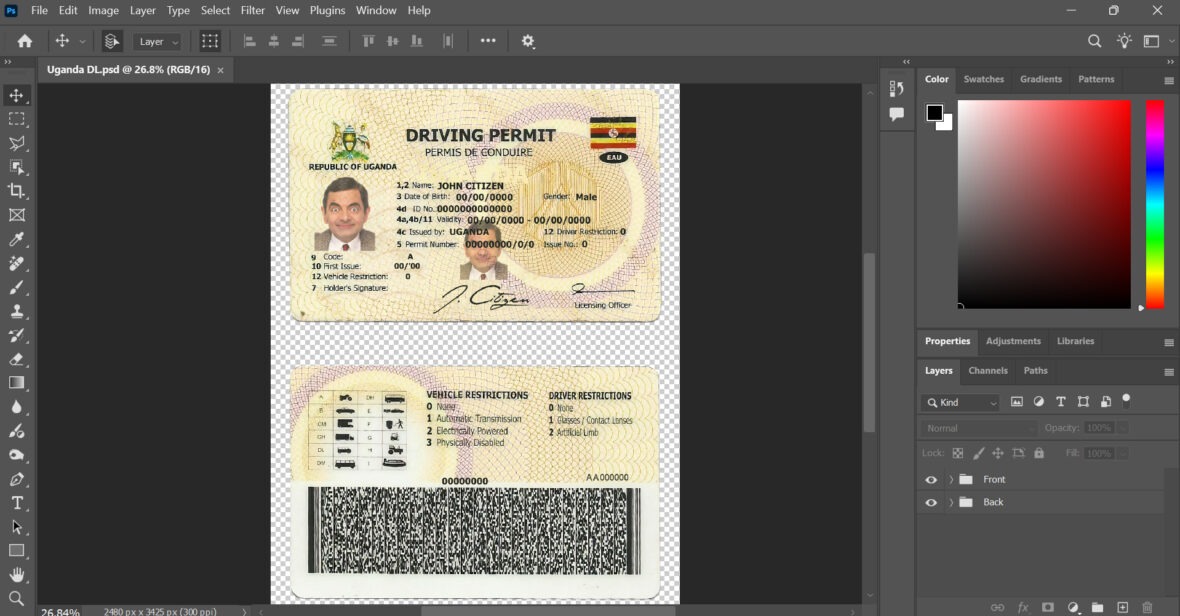Add a layer style with the fx icon
The image size is (1180, 616).
[x=1022, y=606]
